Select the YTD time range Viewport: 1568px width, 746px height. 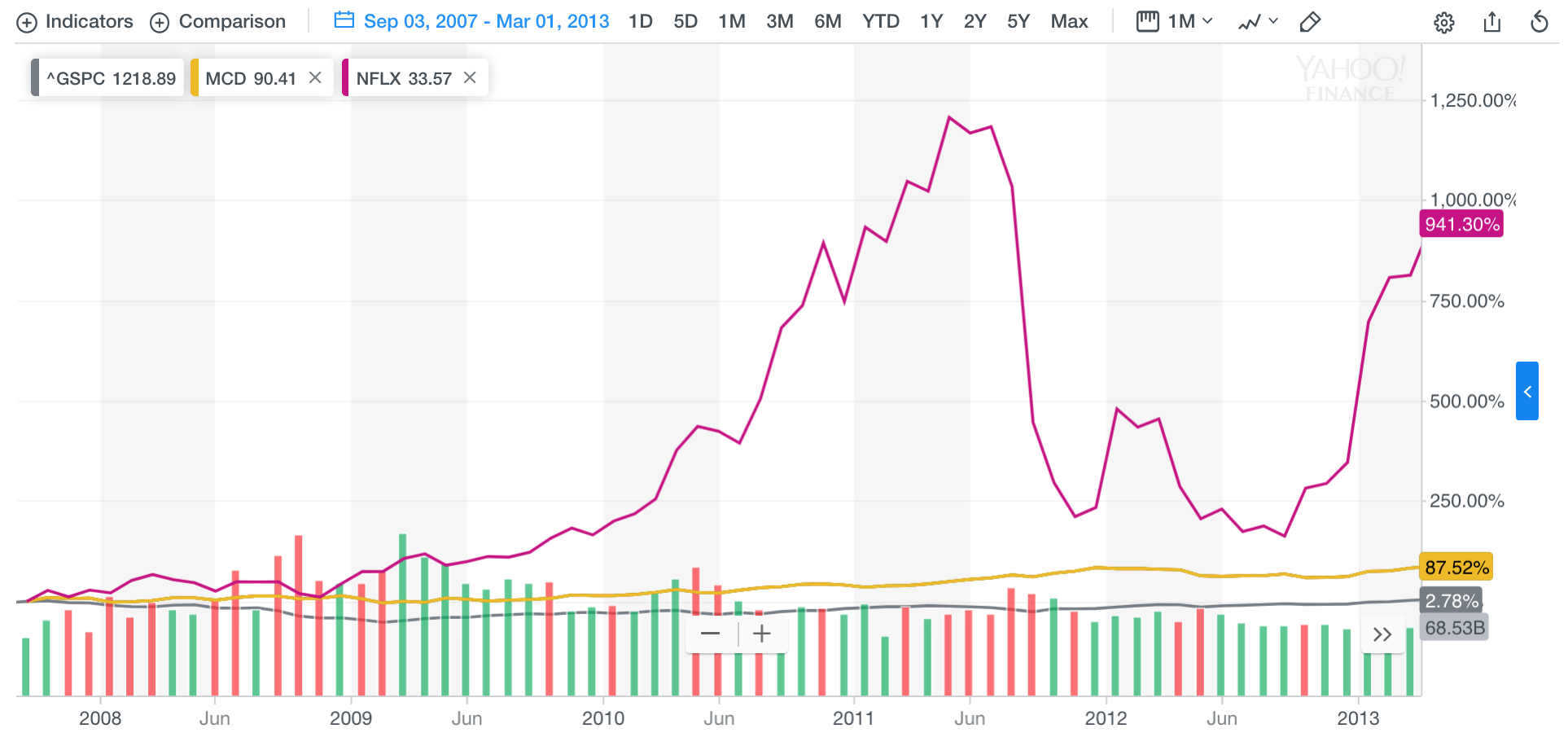[x=881, y=21]
